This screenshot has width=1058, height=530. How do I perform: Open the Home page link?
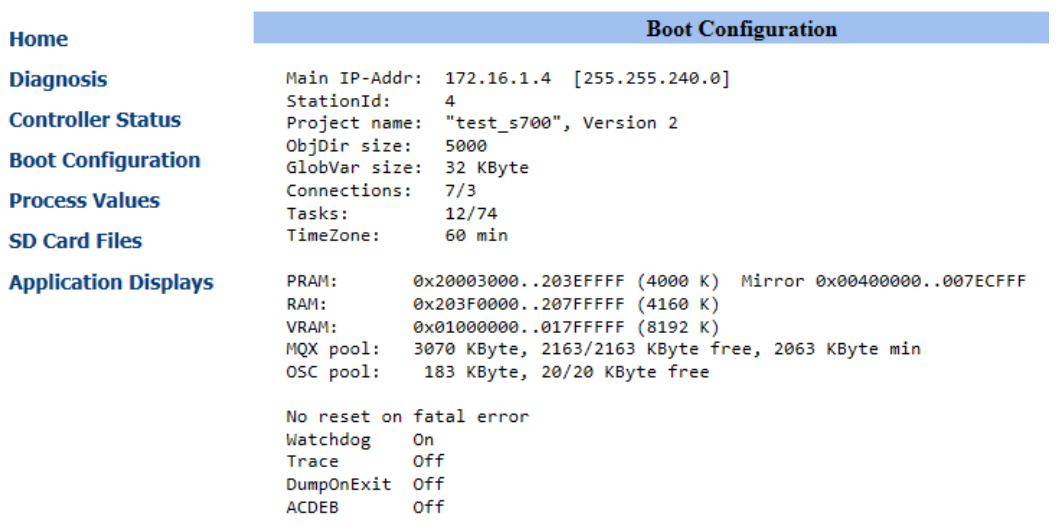[x=39, y=40]
